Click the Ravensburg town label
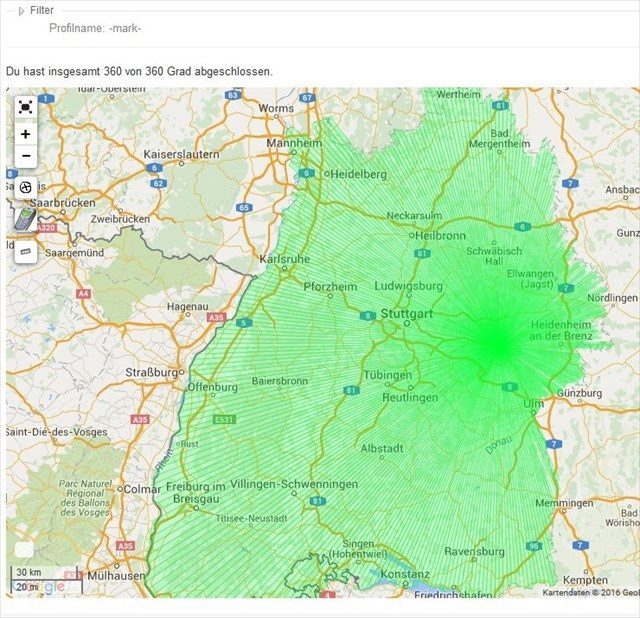The image size is (640, 618). (474, 551)
